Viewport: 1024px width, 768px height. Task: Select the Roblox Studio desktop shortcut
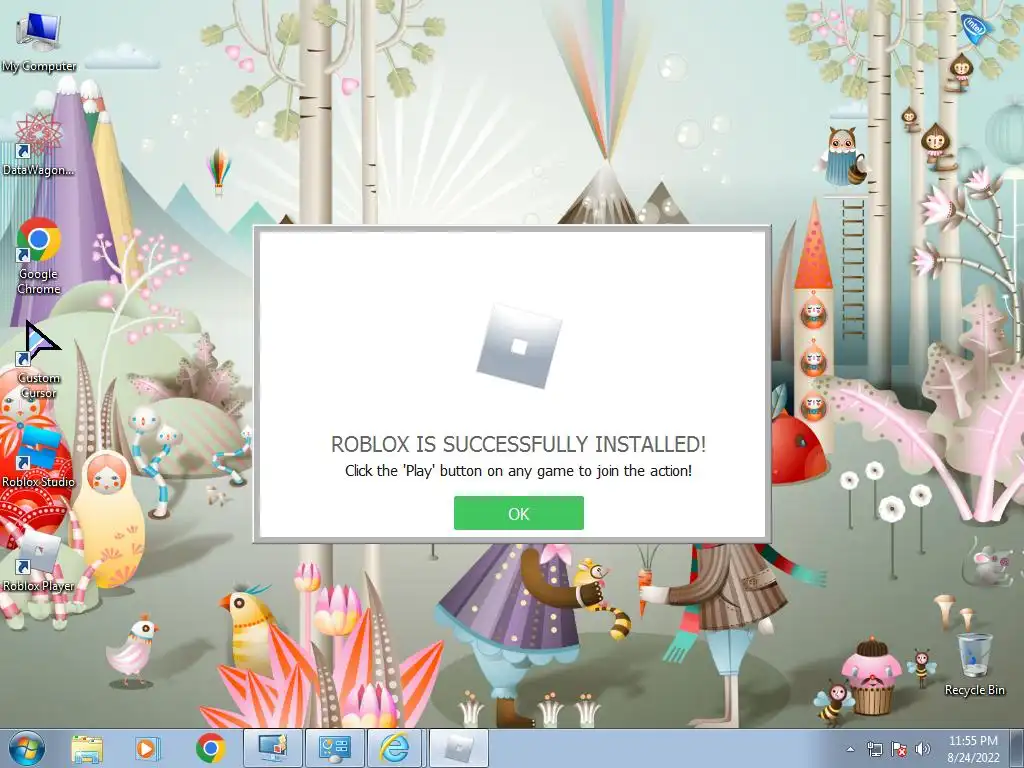click(x=39, y=456)
